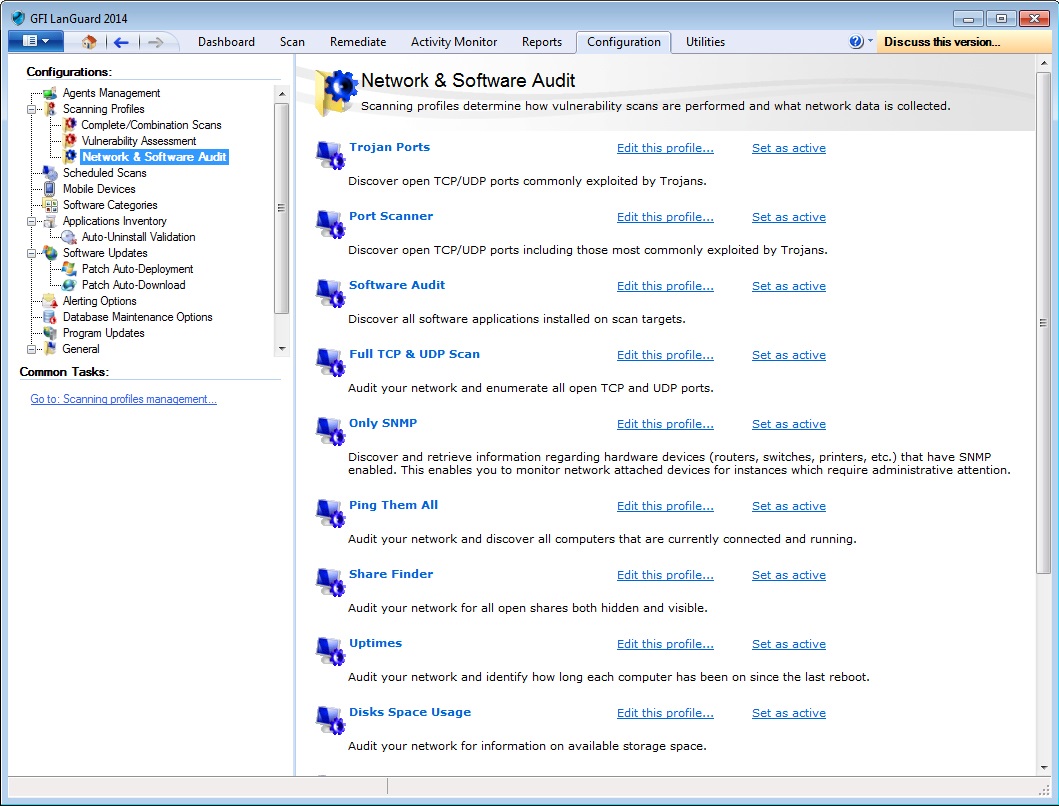Click the tree panel scroll up arrow

282,93
